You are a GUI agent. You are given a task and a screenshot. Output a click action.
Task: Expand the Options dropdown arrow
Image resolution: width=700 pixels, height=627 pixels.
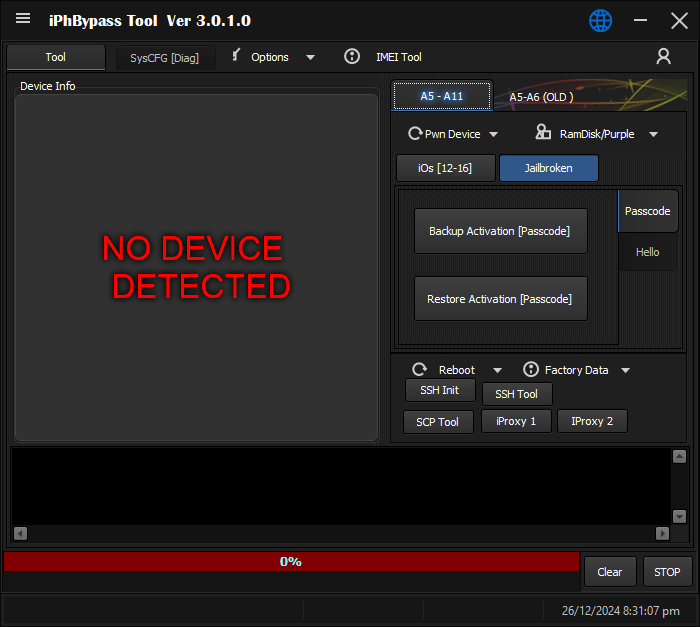(x=311, y=58)
